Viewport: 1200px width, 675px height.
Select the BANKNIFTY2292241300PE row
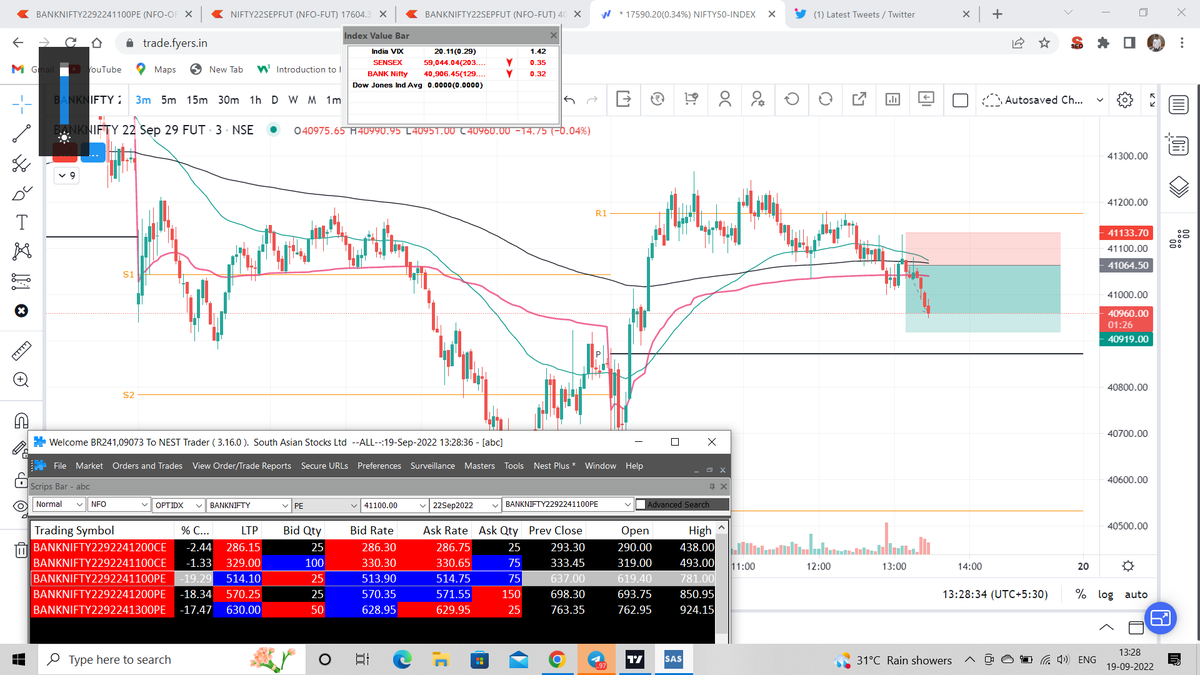(373, 610)
